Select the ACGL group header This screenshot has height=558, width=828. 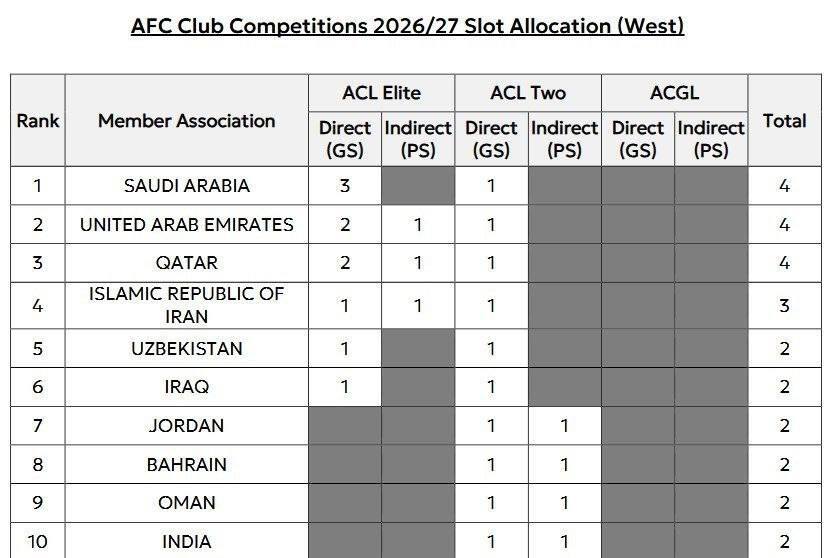coord(674,93)
